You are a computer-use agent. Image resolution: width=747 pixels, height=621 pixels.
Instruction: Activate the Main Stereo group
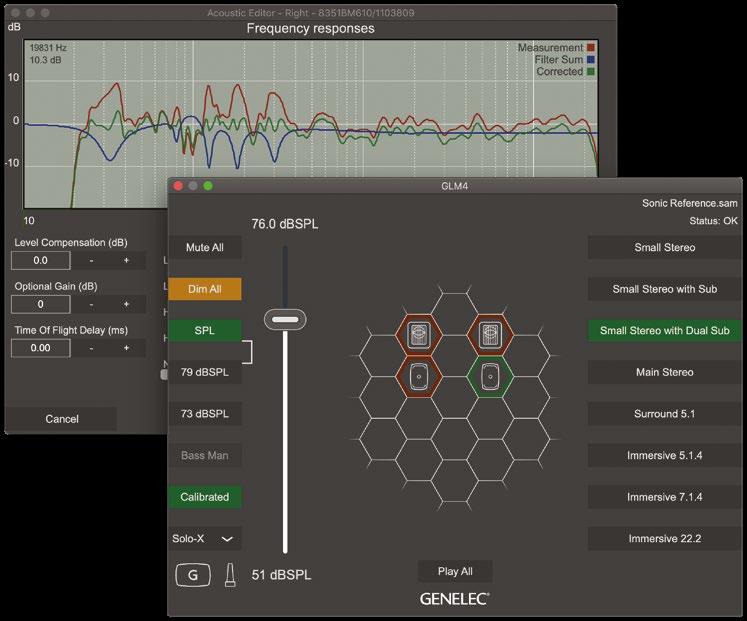[x=665, y=372]
